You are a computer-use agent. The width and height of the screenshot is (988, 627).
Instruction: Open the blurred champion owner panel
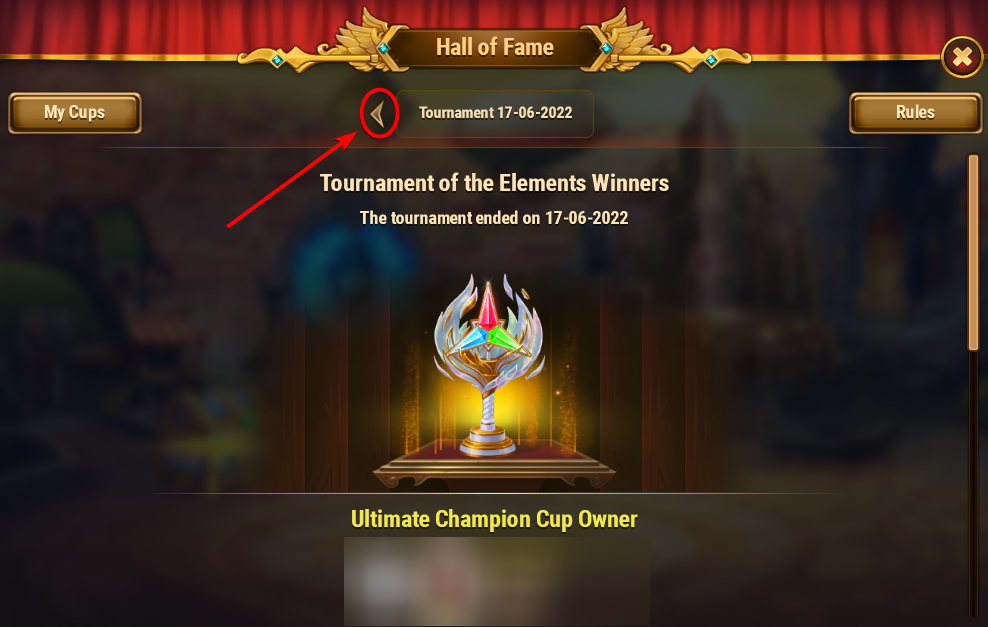tap(497, 581)
